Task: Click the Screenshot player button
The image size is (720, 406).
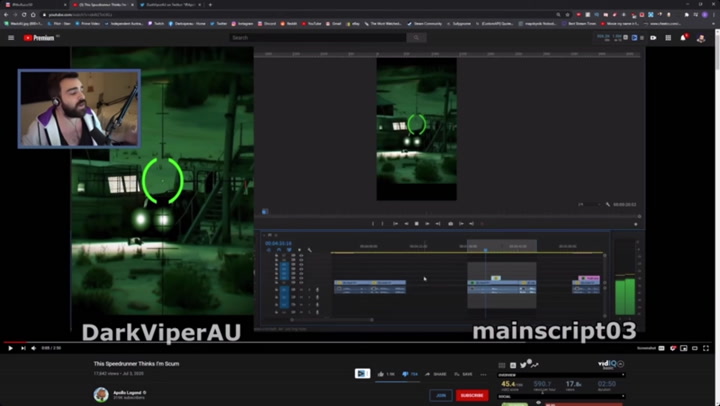Action: [646, 348]
